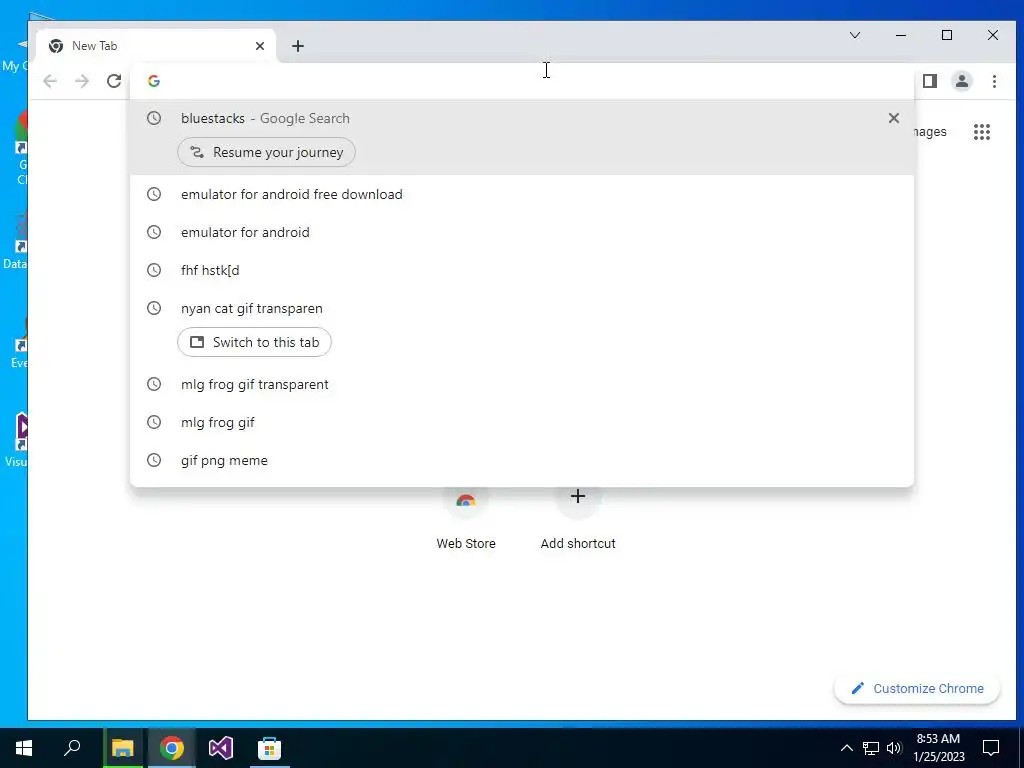Image resolution: width=1024 pixels, height=768 pixels.
Task: Remove the bluestacks suggestion with X
Action: tap(893, 118)
